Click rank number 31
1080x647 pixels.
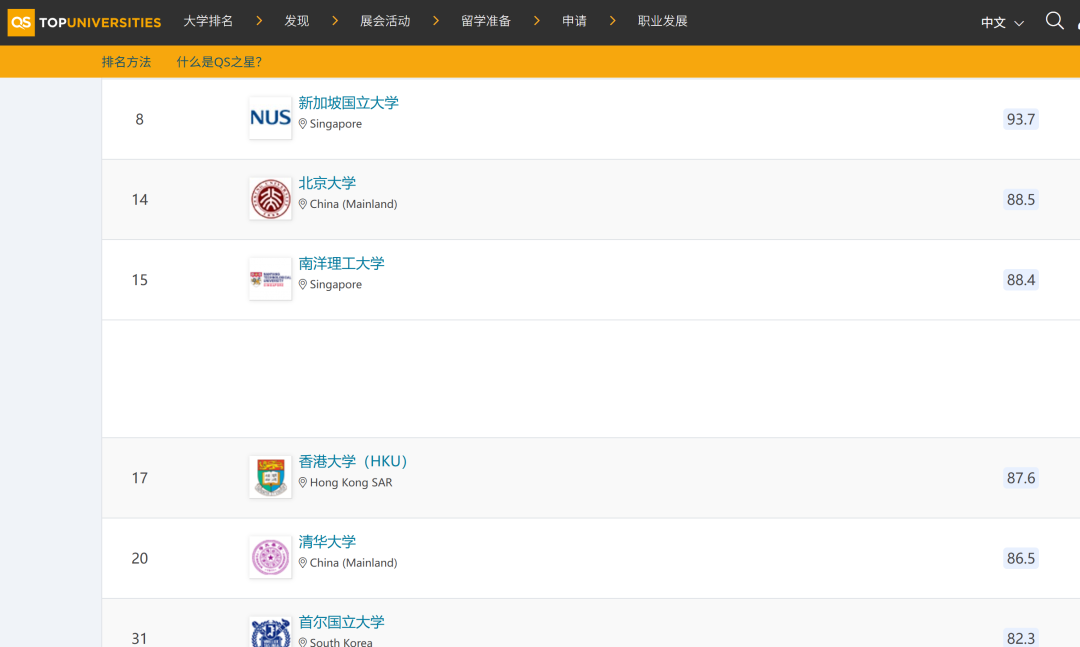pos(140,639)
